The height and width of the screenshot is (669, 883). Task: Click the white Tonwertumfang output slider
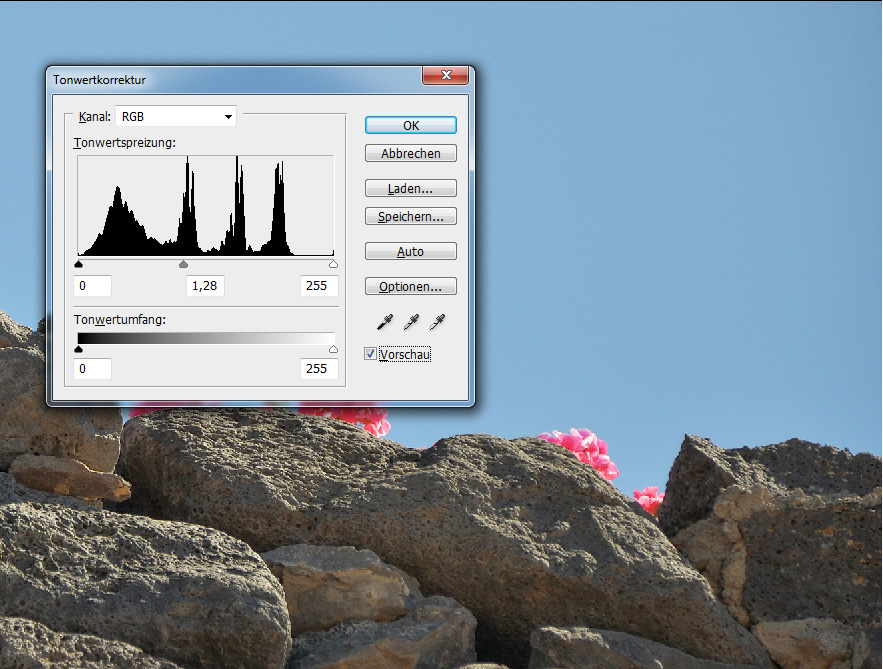pyautogui.click(x=333, y=349)
